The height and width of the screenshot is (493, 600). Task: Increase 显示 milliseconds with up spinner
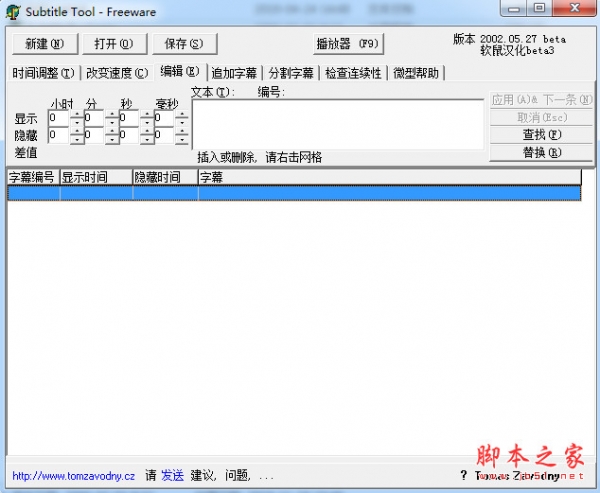(182, 114)
